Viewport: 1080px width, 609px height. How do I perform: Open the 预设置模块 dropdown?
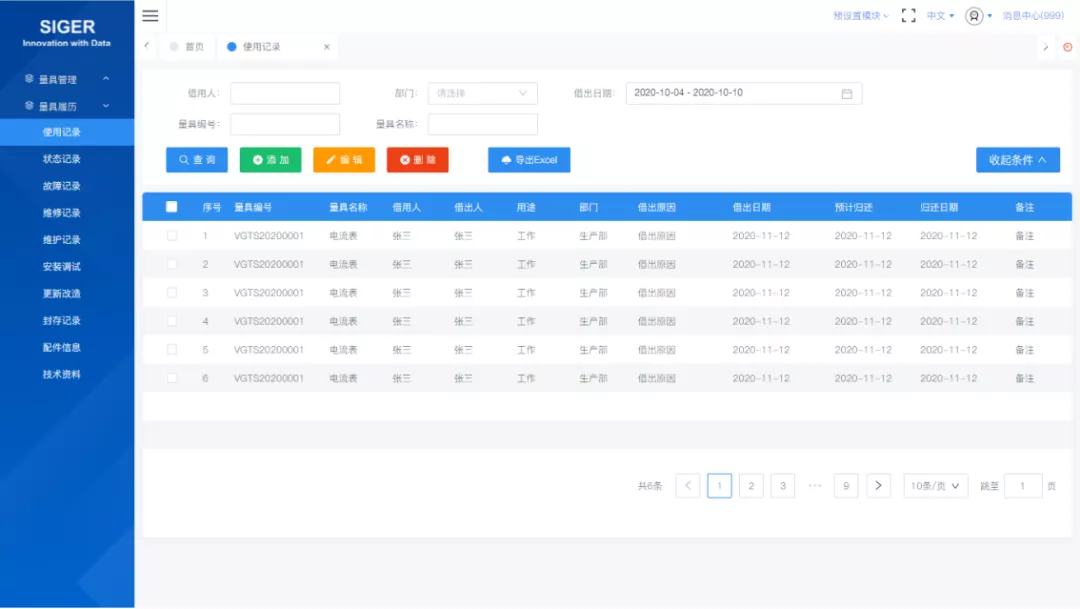[861, 16]
